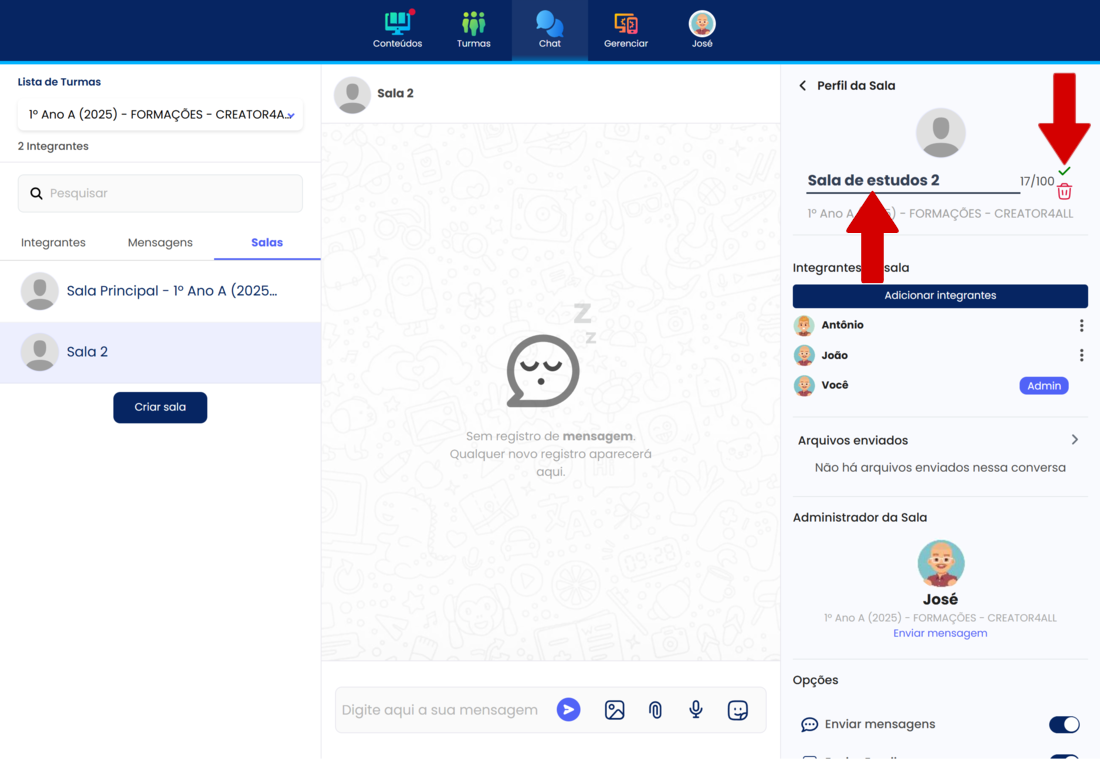
Task: Switch to the Mensagens tab
Action: (x=160, y=243)
